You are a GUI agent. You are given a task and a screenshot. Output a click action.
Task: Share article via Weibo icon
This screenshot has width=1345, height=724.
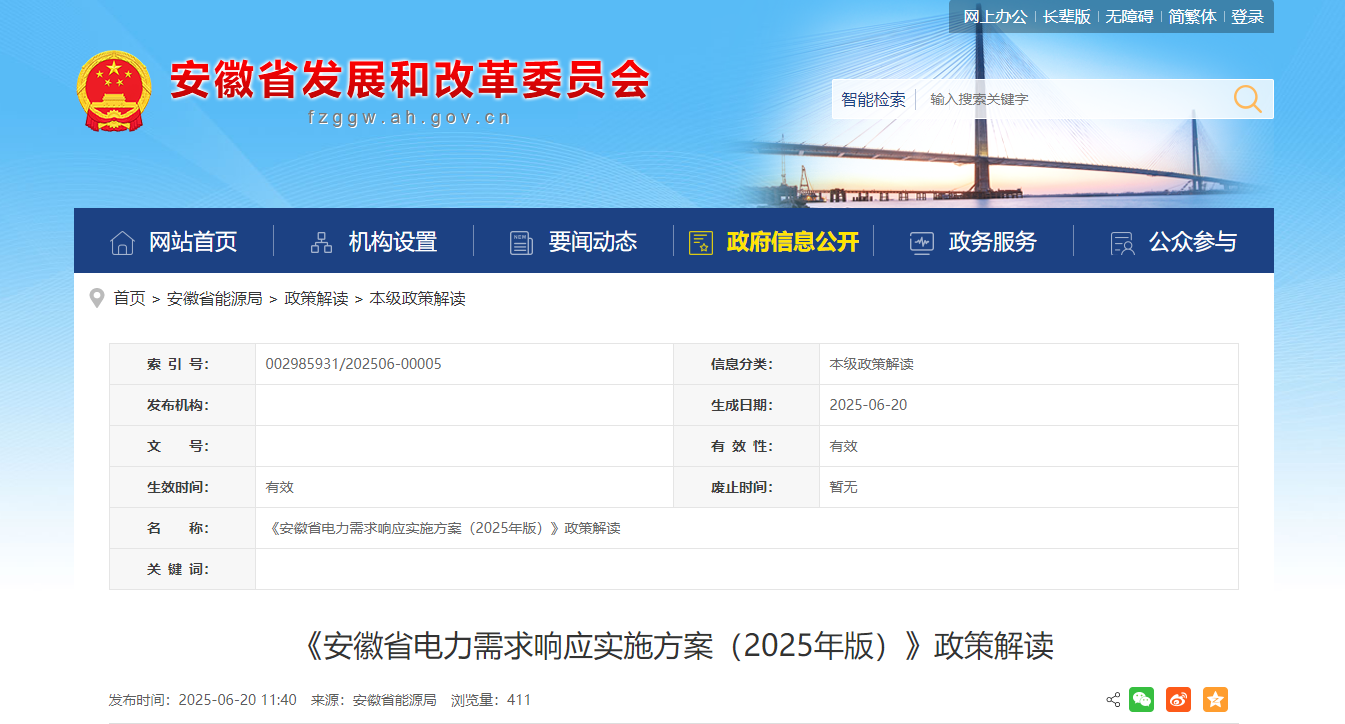pos(1178,700)
